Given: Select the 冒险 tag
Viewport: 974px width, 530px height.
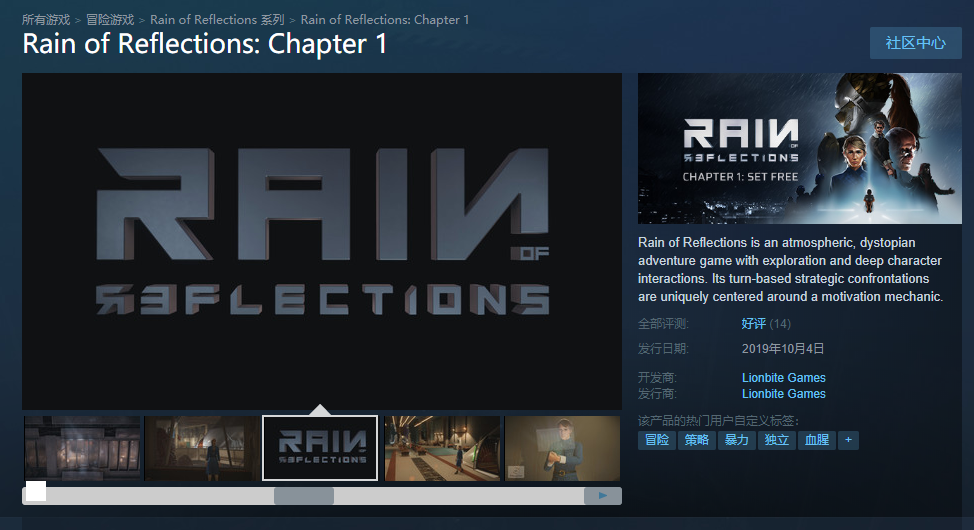Looking at the screenshot, I should click(657, 440).
